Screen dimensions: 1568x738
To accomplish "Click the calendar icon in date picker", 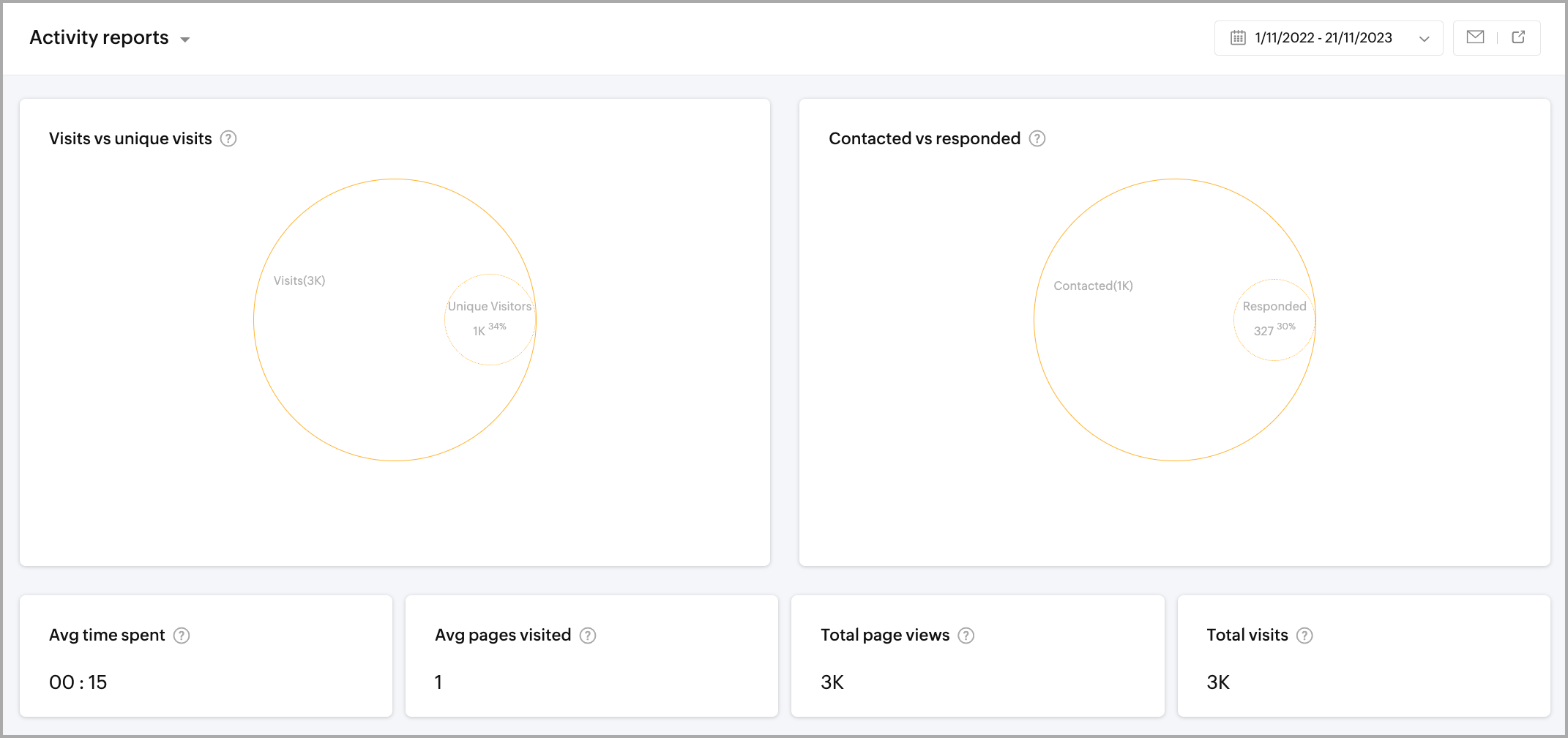I will pos(1238,38).
